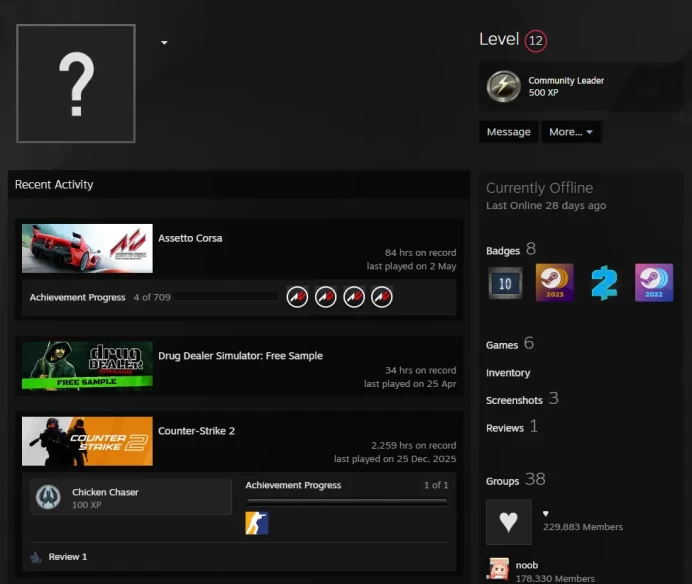Open Counter-Strike 2 Achievement Progress label
The width and height of the screenshot is (692, 584).
coord(293,485)
